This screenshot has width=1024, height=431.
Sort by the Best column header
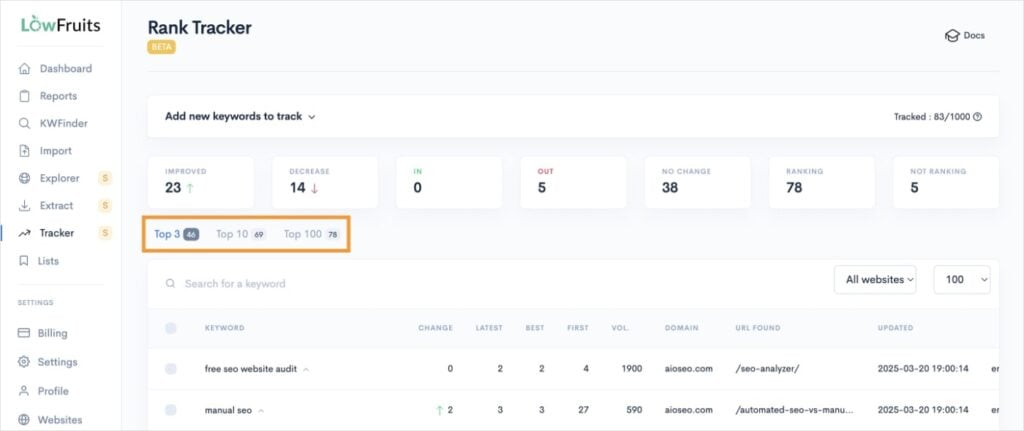tap(535, 328)
